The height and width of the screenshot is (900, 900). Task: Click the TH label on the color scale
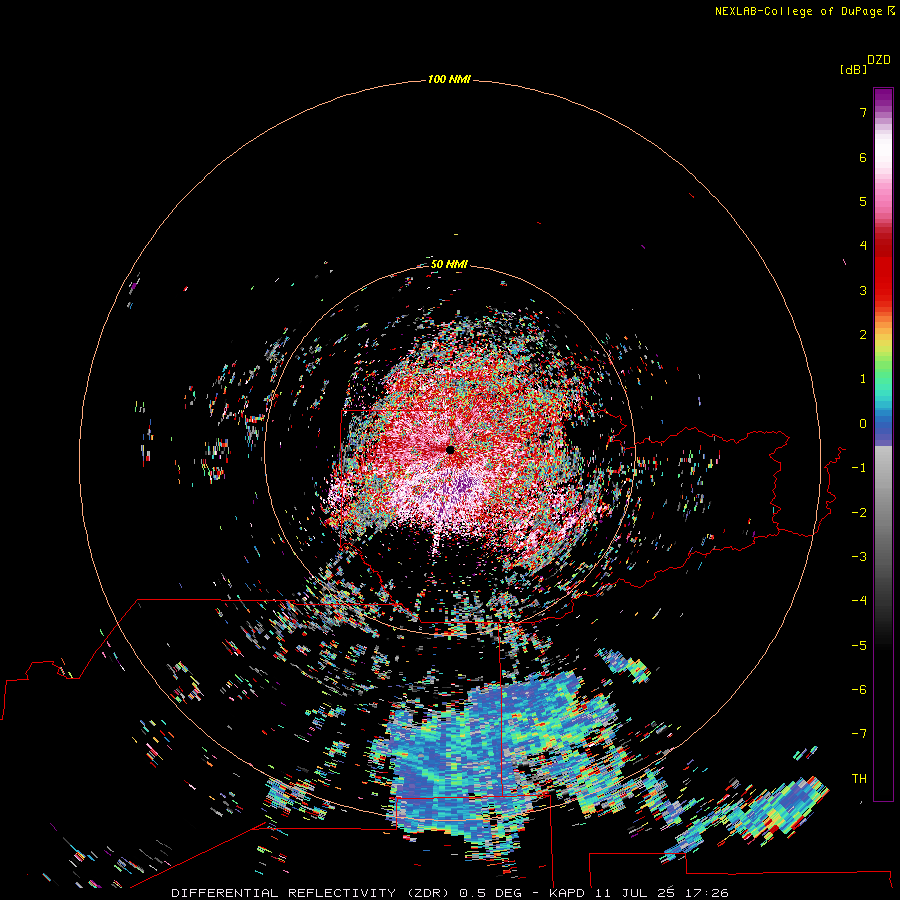859,779
